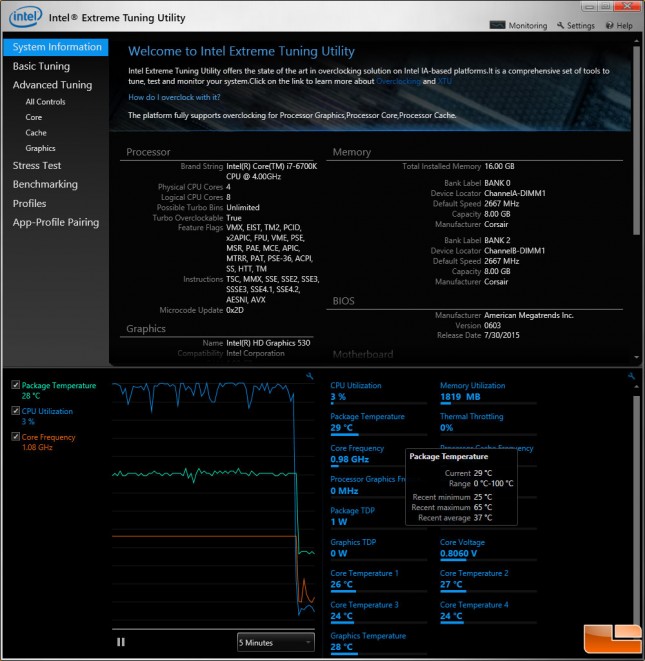Image resolution: width=645 pixels, height=661 pixels.
Task: Click the Core Voltage 0.8060 V monitor
Action: [x=488, y=549]
